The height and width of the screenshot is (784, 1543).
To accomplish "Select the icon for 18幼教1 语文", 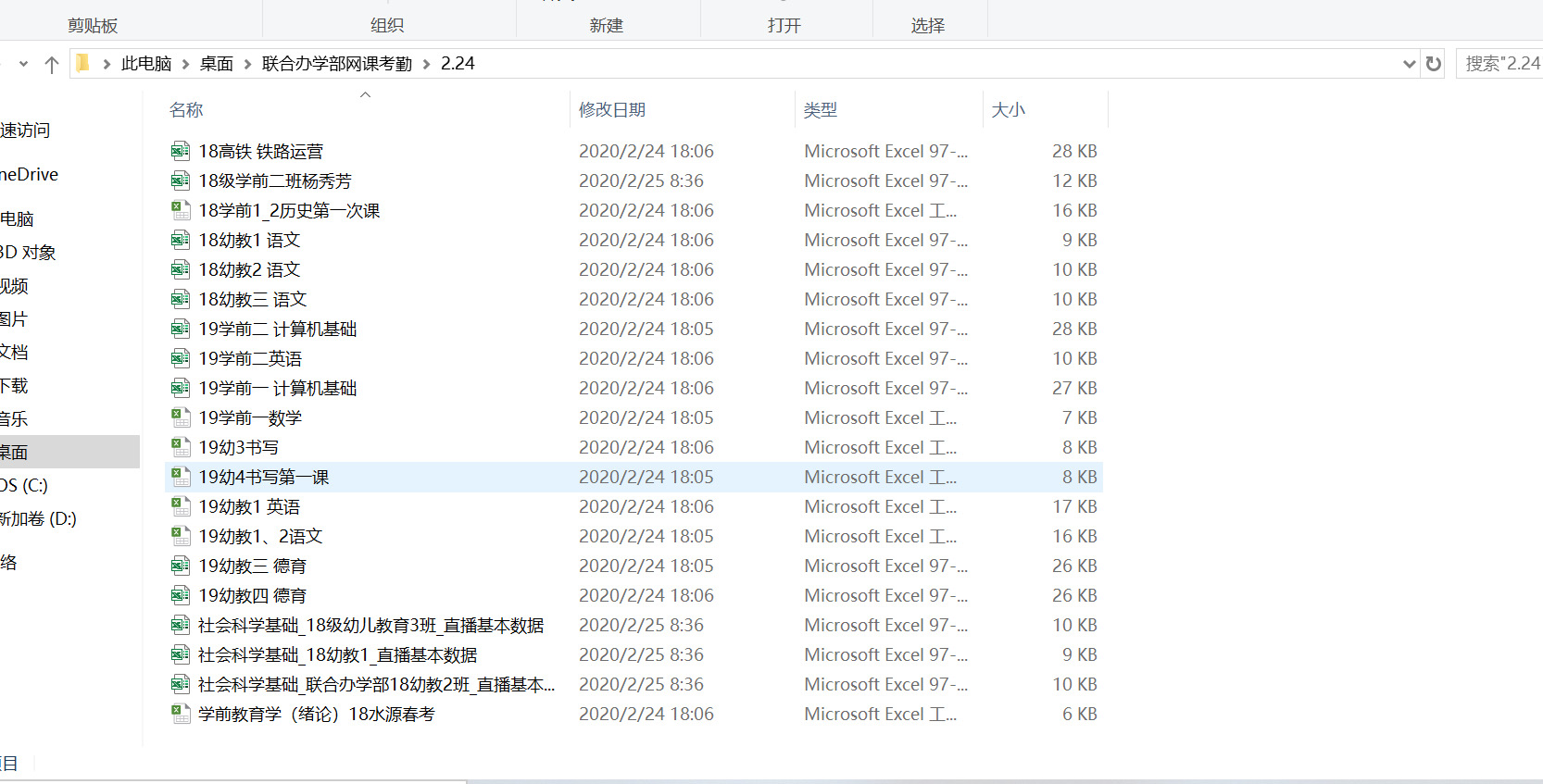I will coord(181,240).
